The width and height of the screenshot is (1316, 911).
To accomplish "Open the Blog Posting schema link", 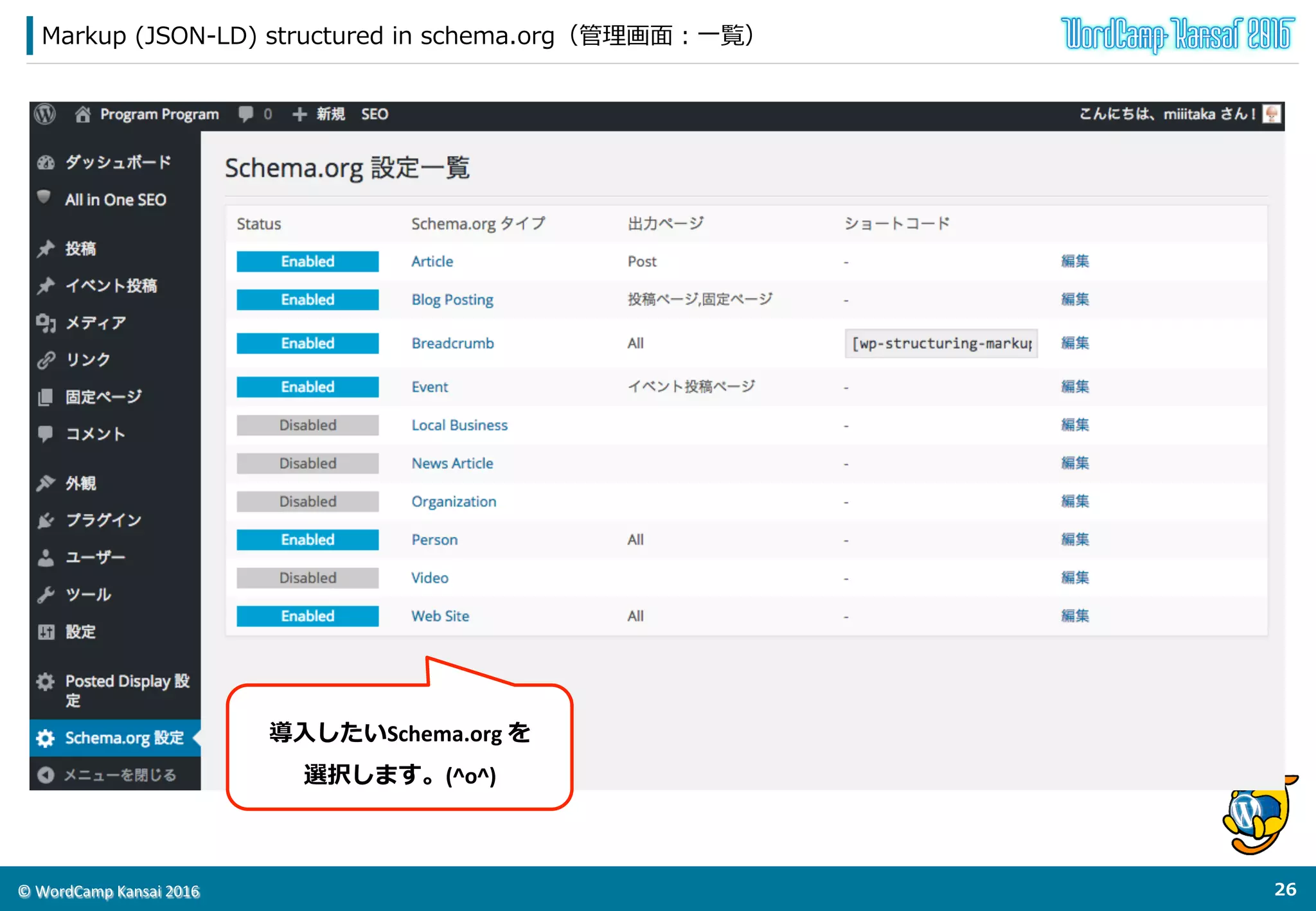I will [452, 300].
